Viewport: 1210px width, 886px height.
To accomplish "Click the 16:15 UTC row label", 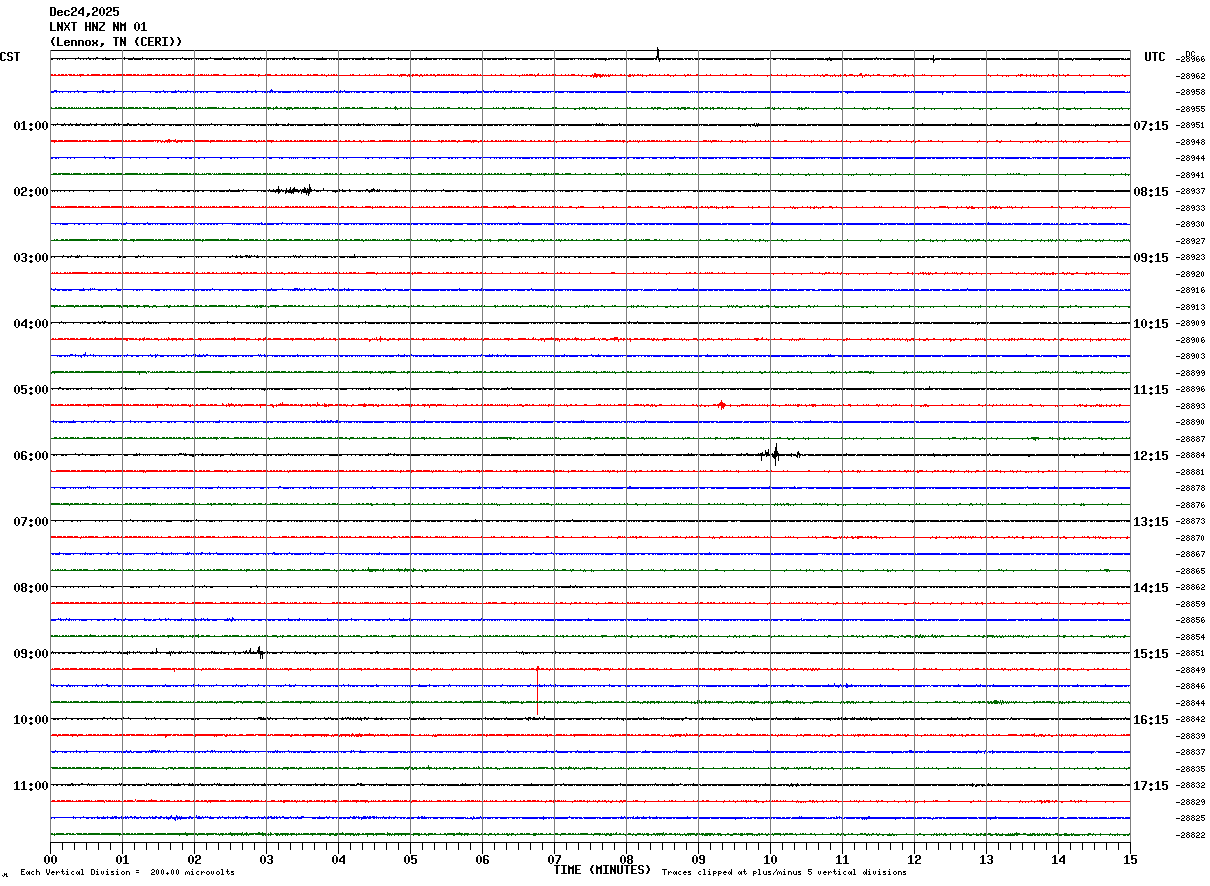I will tap(1150, 720).
